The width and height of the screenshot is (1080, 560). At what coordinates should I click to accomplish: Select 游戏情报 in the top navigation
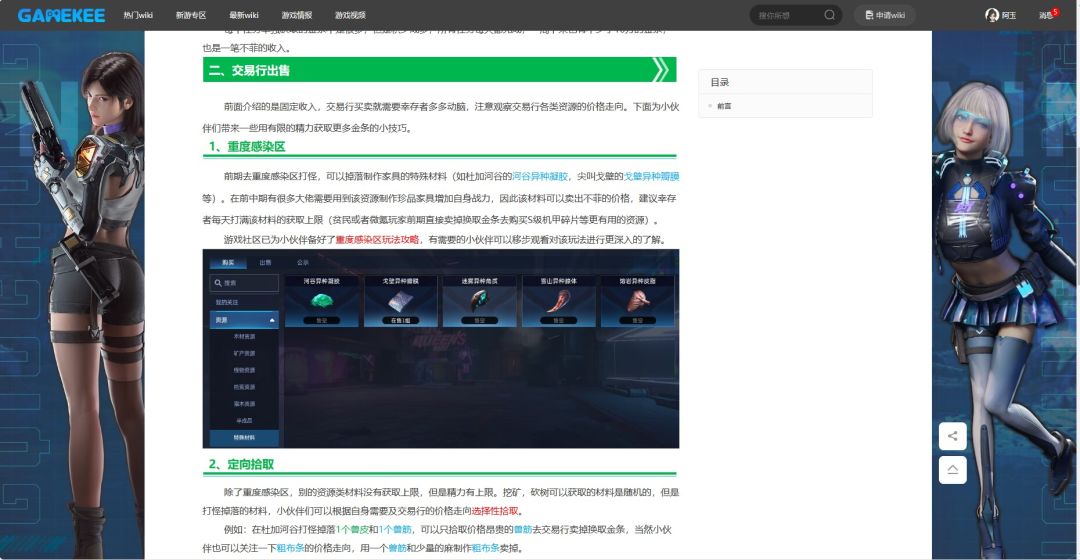click(297, 15)
